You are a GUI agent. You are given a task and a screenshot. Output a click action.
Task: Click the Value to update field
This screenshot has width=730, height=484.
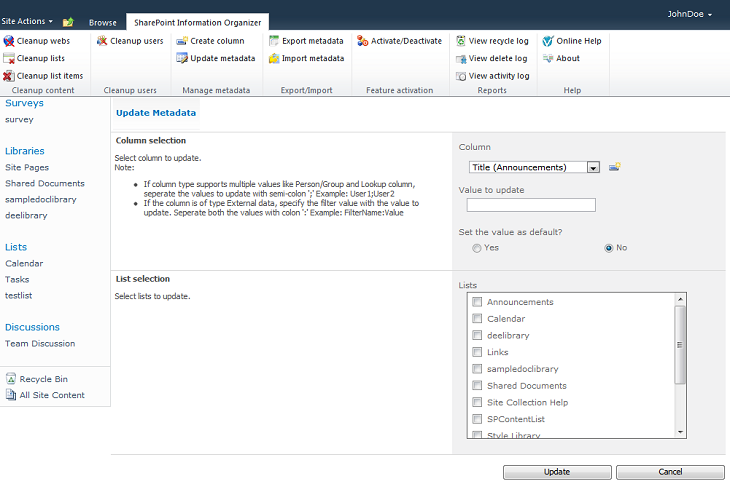(531, 205)
